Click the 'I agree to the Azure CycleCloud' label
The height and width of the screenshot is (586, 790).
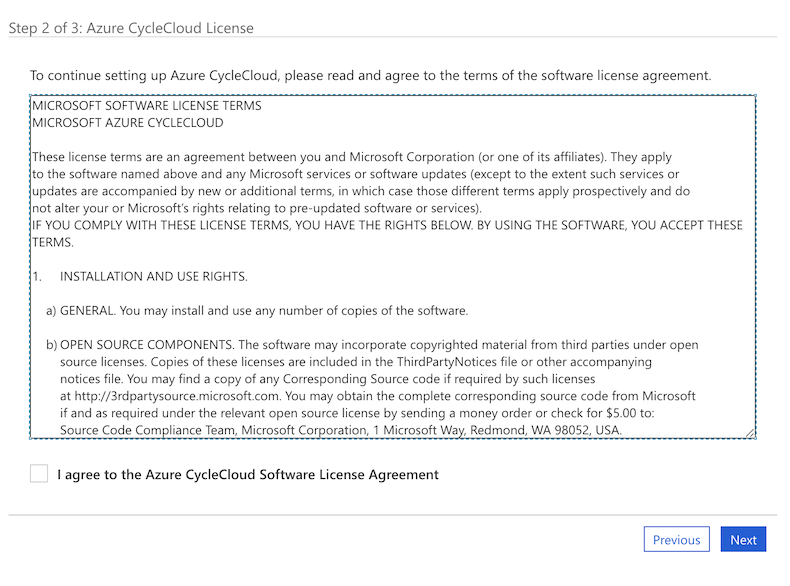pos(248,474)
